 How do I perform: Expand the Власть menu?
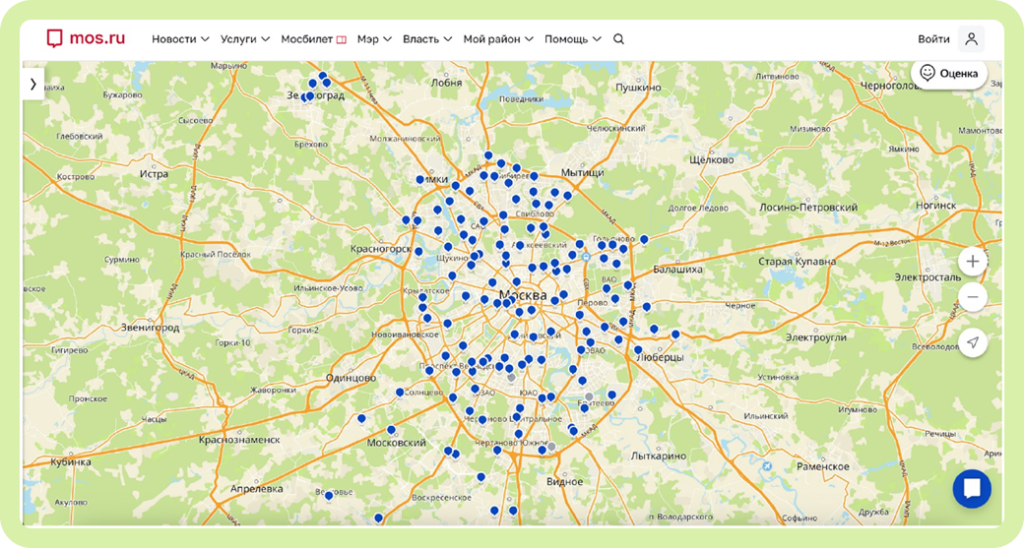pos(427,39)
